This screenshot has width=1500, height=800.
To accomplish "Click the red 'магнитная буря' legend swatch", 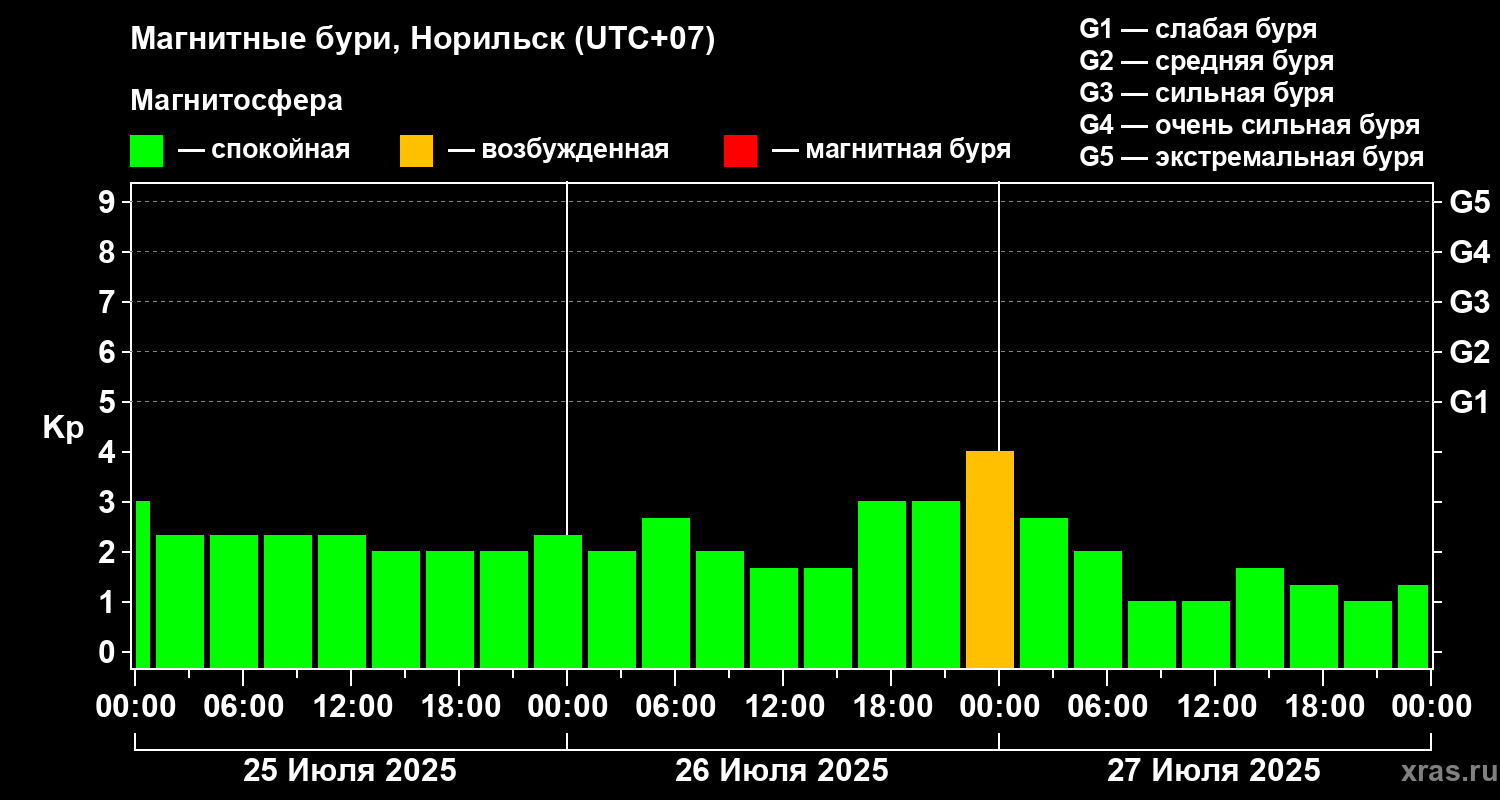I will coord(740,151).
